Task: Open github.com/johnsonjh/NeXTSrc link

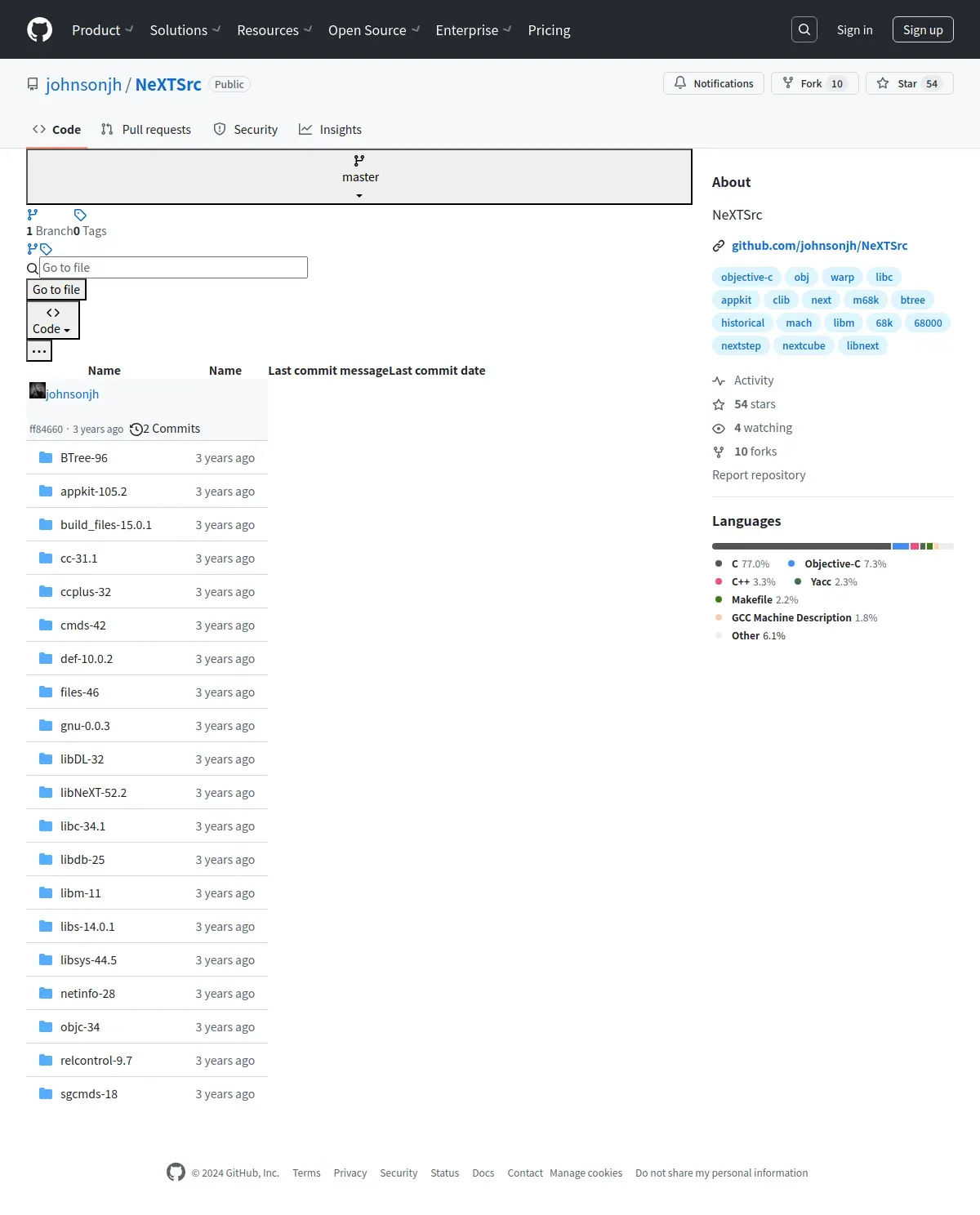Action: point(819,246)
